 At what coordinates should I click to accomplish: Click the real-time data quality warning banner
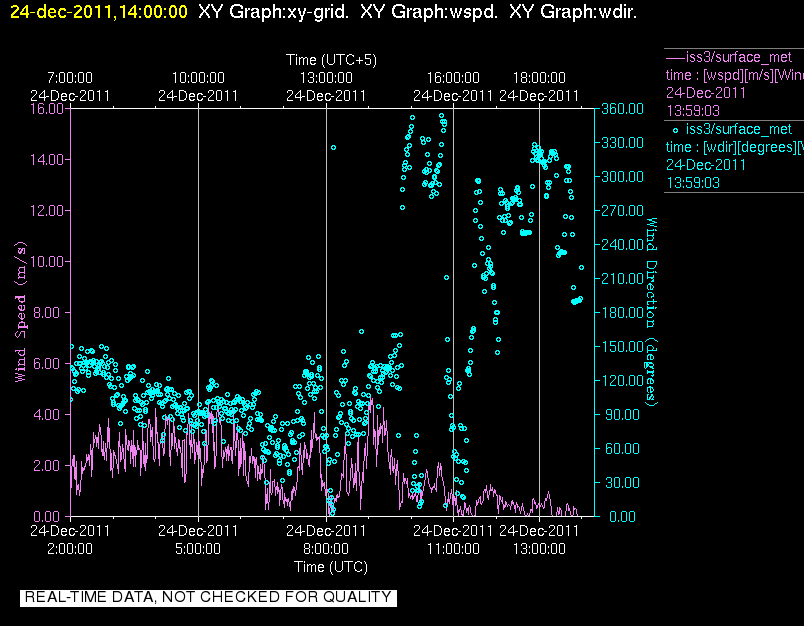coord(208,597)
